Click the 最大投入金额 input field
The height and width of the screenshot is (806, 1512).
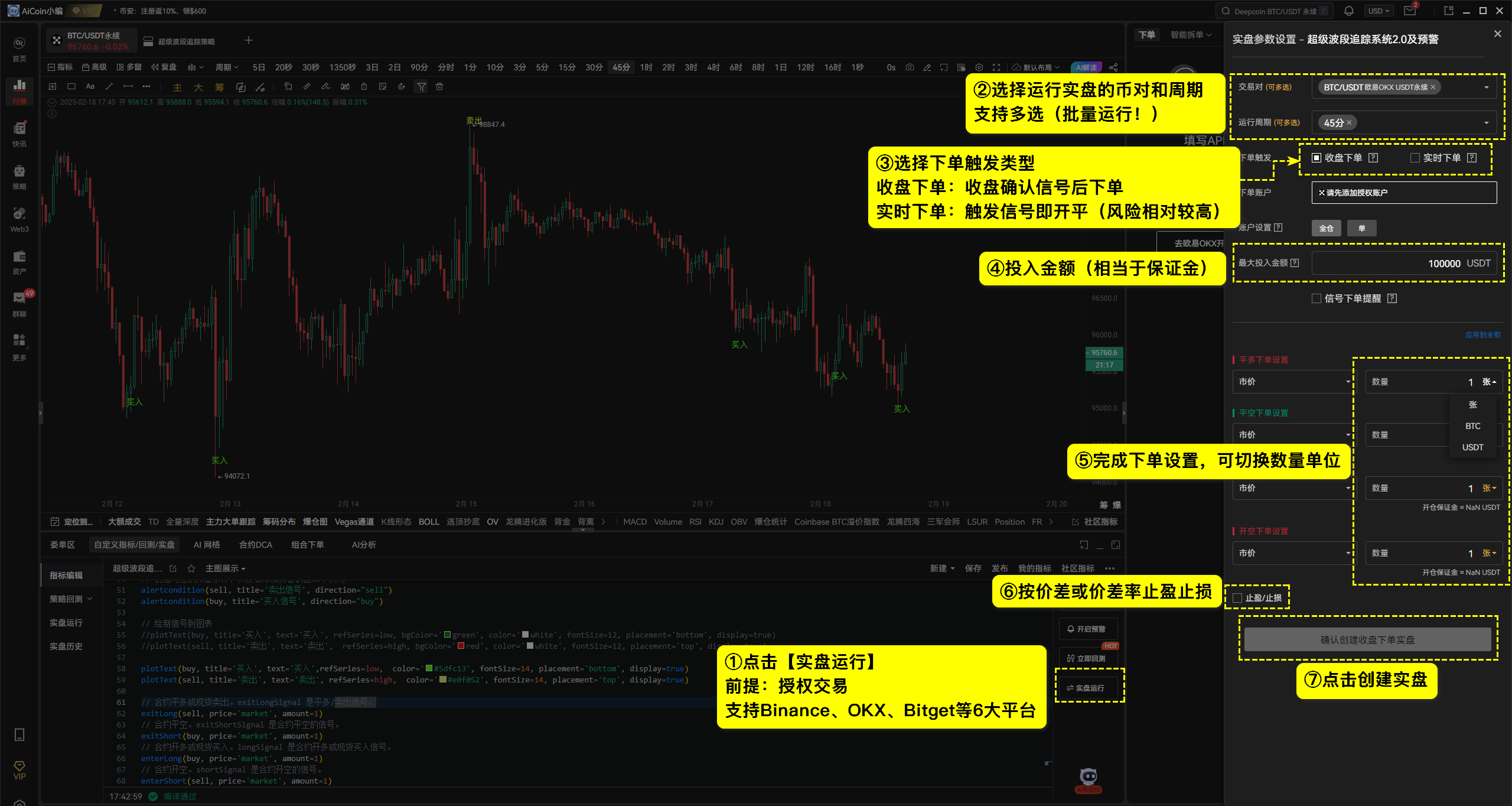click(1405, 264)
